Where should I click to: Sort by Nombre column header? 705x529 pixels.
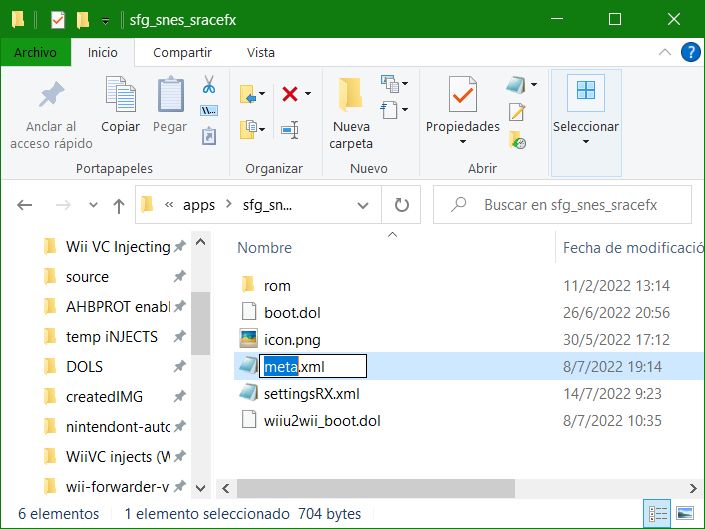click(x=264, y=248)
